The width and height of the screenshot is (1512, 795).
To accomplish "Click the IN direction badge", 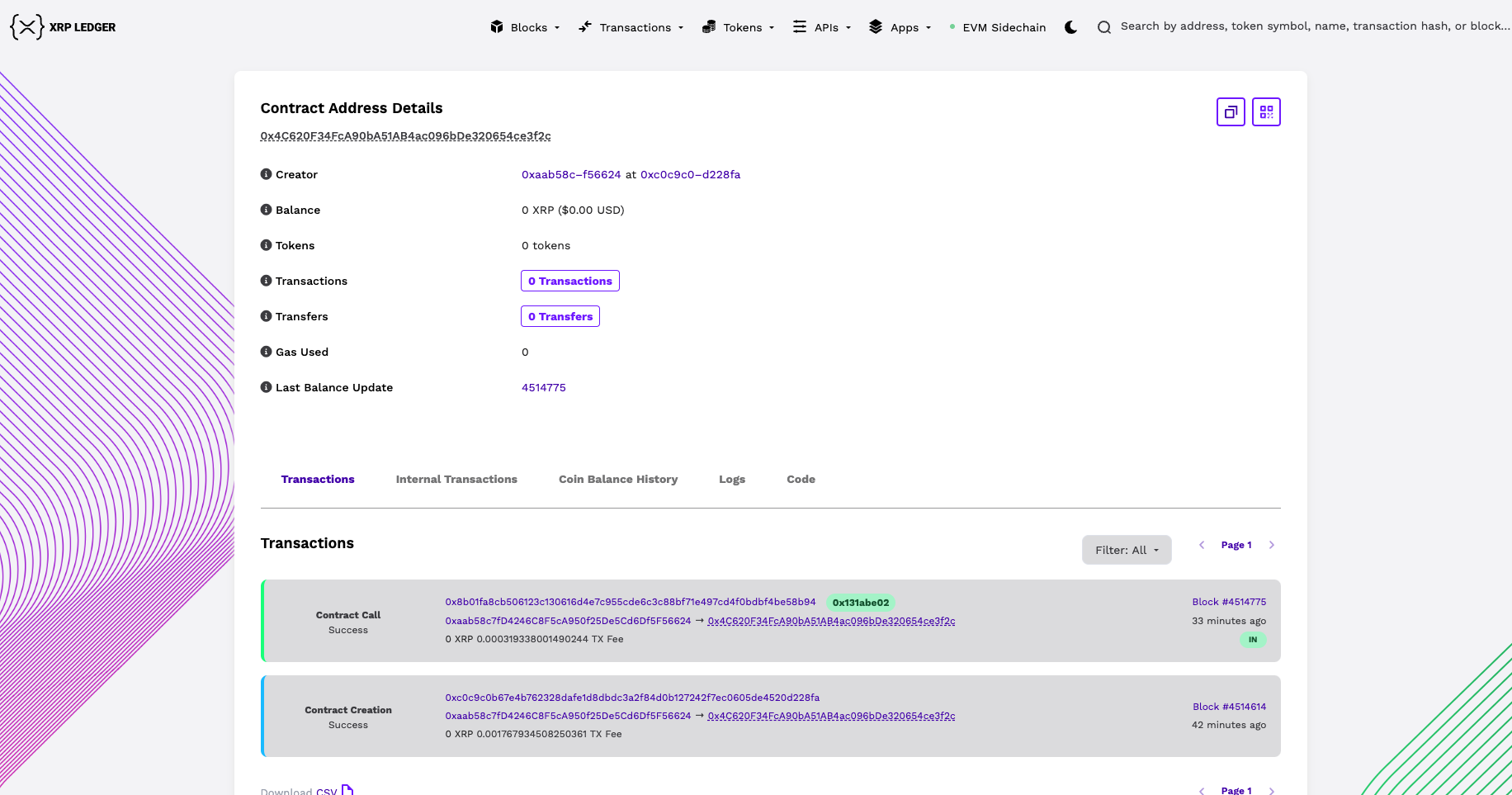I will click(1253, 640).
